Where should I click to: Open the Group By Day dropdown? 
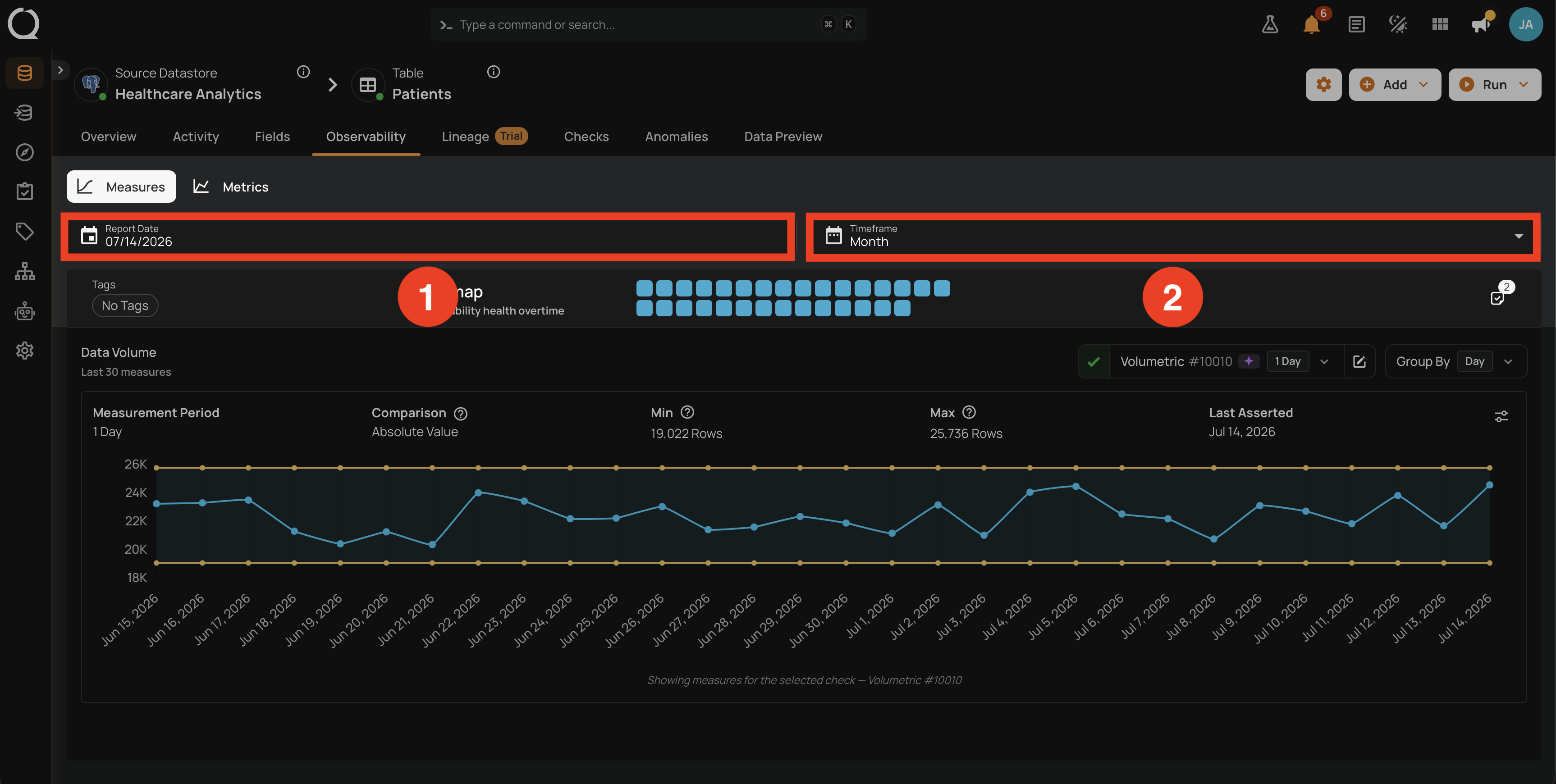[x=1456, y=362]
